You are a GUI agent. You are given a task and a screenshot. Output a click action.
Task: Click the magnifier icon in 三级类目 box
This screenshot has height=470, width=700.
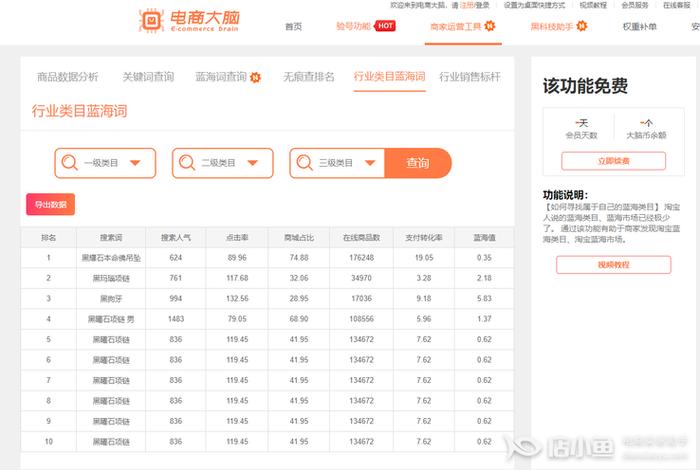[x=304, y=162]
